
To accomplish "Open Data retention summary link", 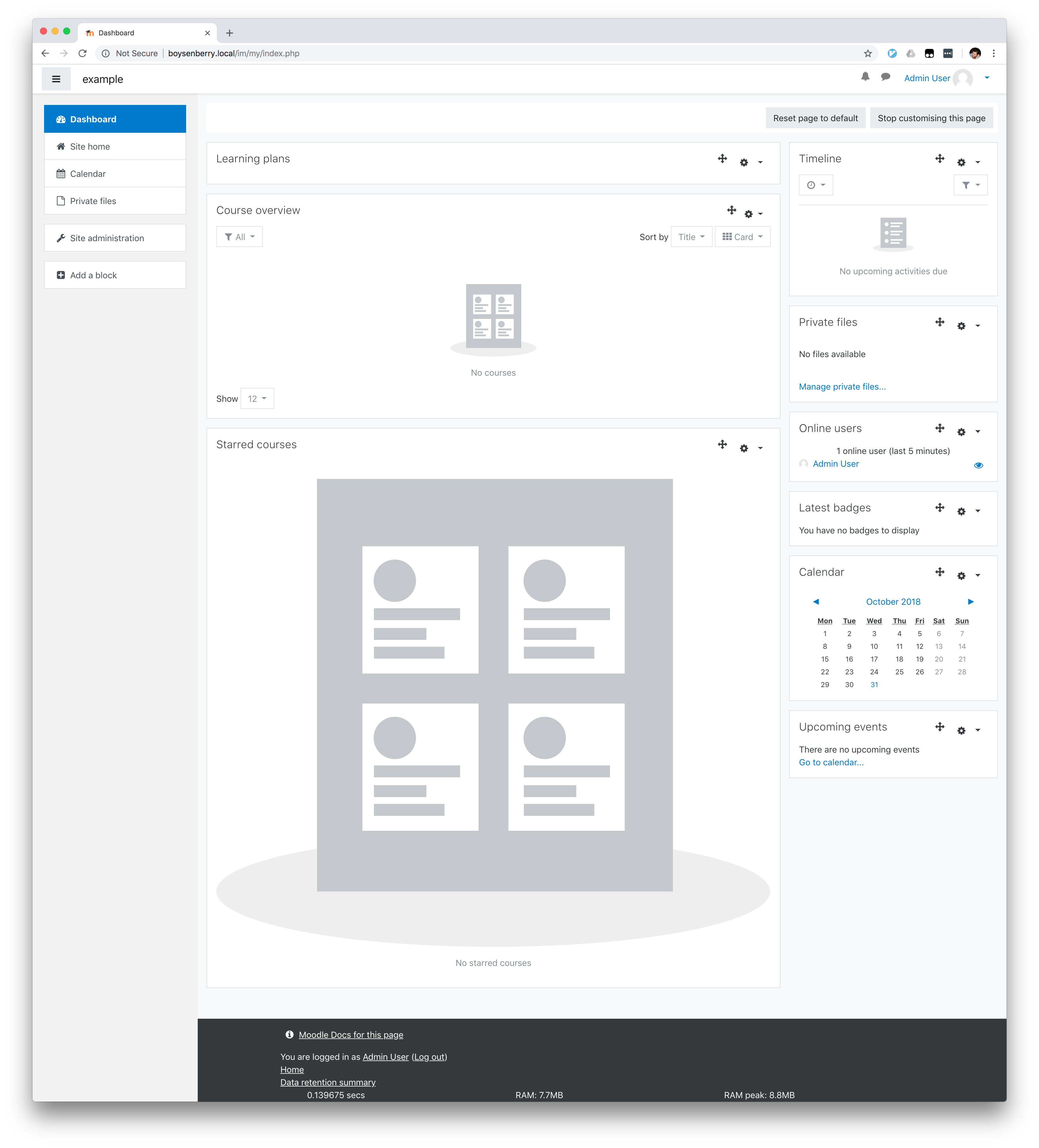I will pyautogui.click(x=328, y=1082).
